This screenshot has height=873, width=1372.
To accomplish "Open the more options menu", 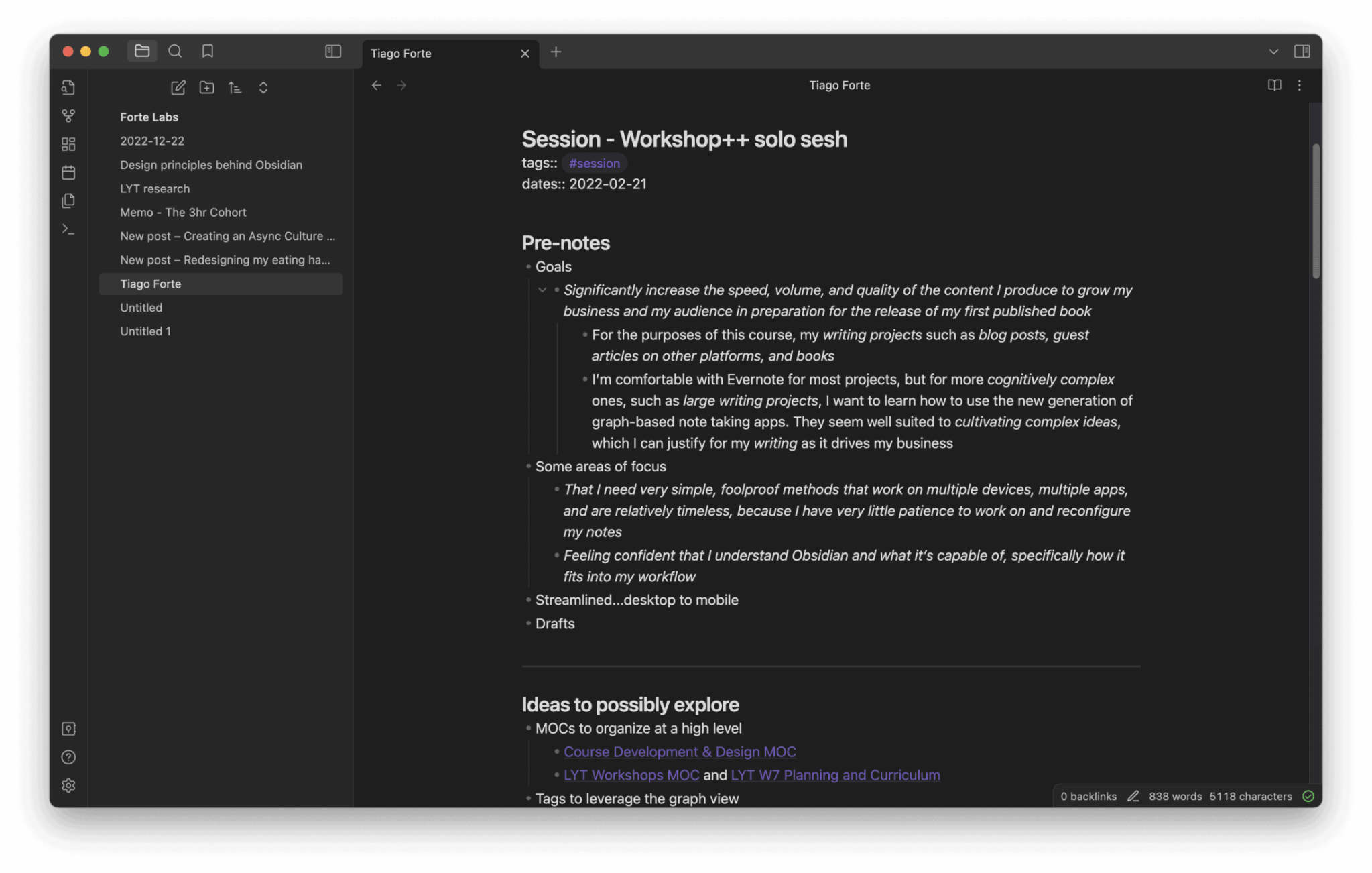I will pyautogui.click(x=1300, y=85).
